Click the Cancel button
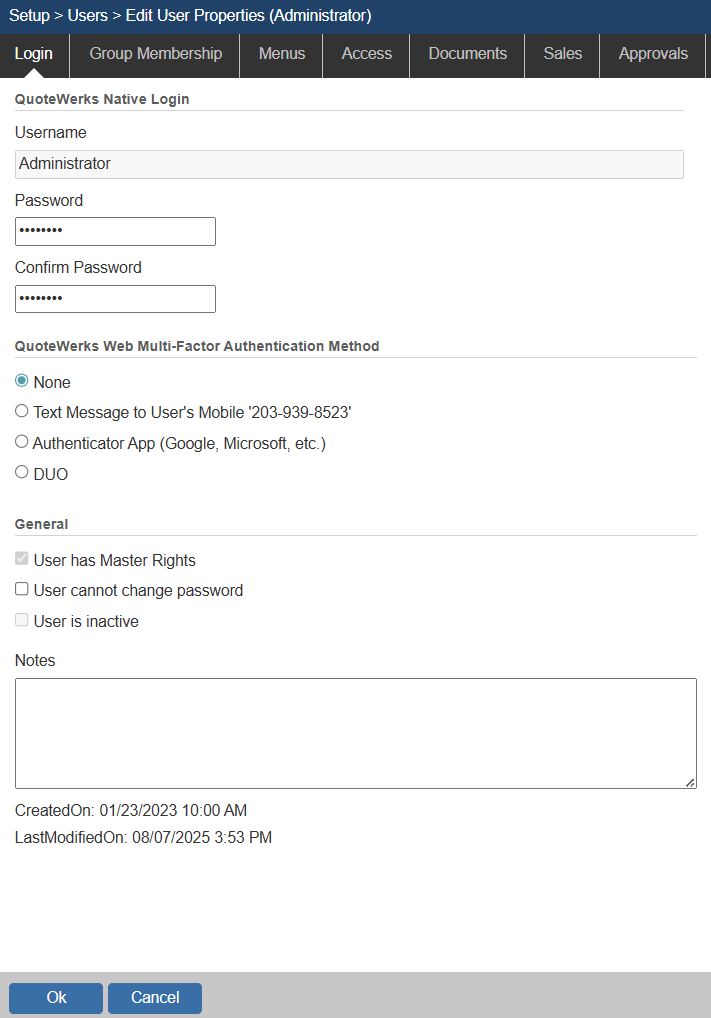The image size is (711, 1018). [x=155, y=998]
